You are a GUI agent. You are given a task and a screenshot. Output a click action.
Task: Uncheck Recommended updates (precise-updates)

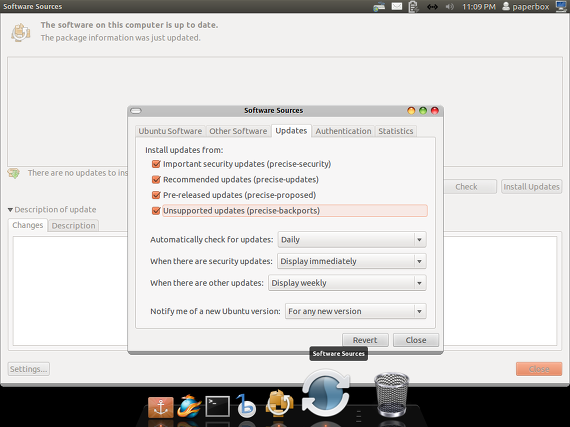click(156, 180)
